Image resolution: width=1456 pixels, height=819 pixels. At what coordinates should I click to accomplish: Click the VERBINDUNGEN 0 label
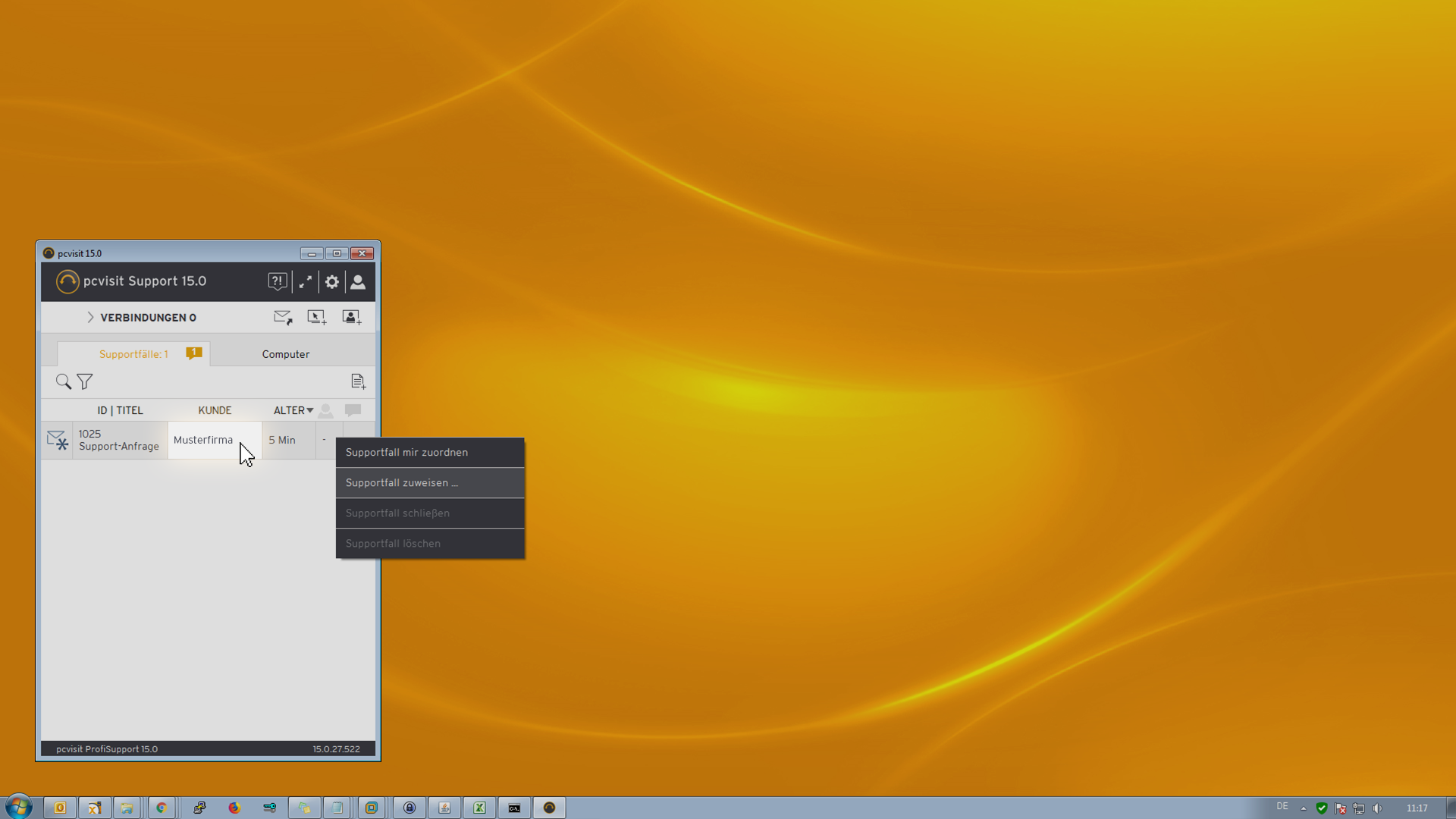coord(148,318)
